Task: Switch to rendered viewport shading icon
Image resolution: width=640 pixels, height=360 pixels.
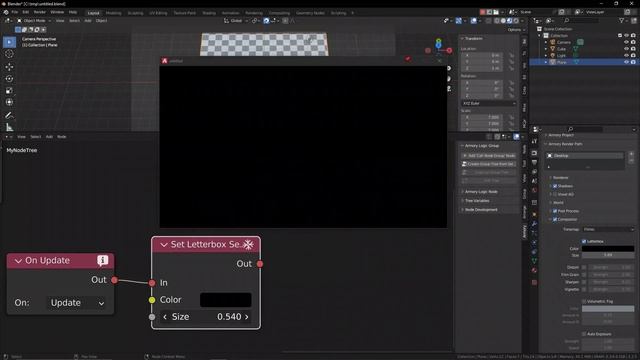Action: [x=516, y=20]
